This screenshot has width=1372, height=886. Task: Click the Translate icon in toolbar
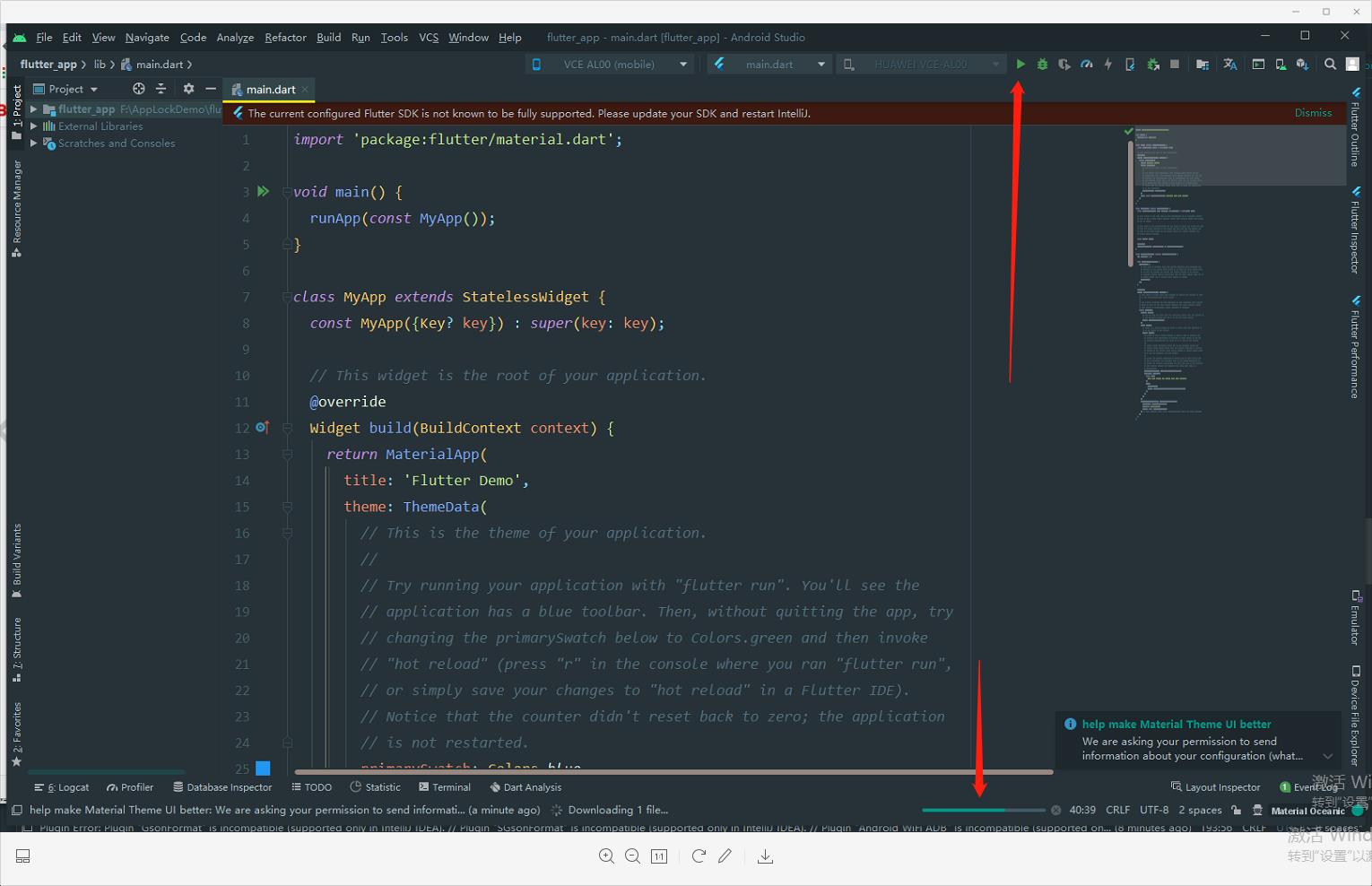coord(1230,65)
